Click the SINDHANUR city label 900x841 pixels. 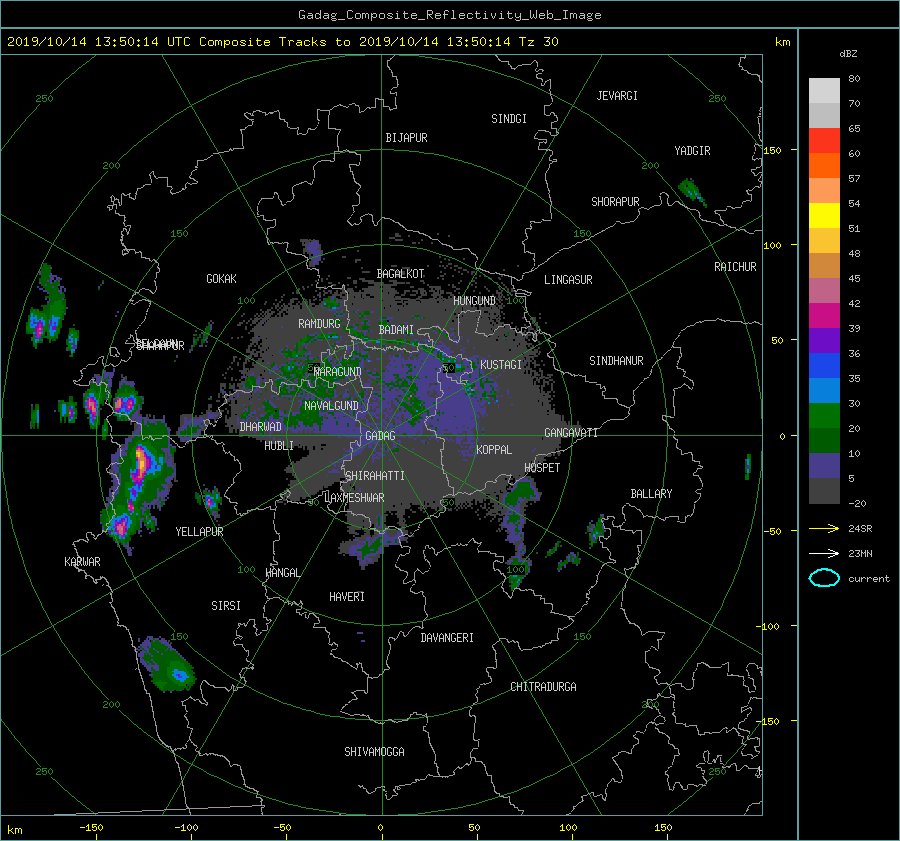tap(616, 361)
